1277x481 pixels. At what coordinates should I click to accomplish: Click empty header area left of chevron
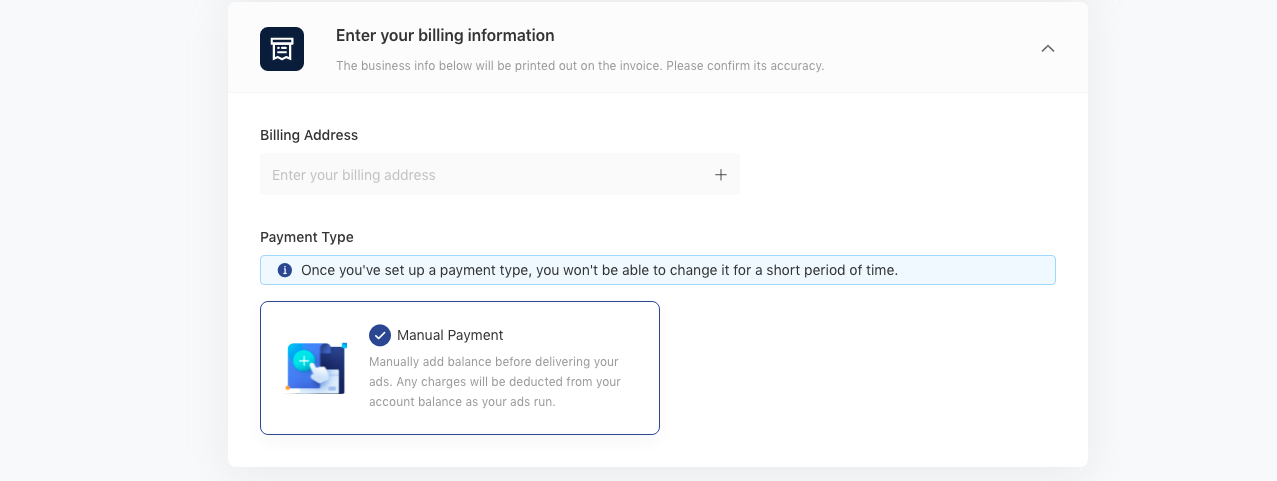930,48
